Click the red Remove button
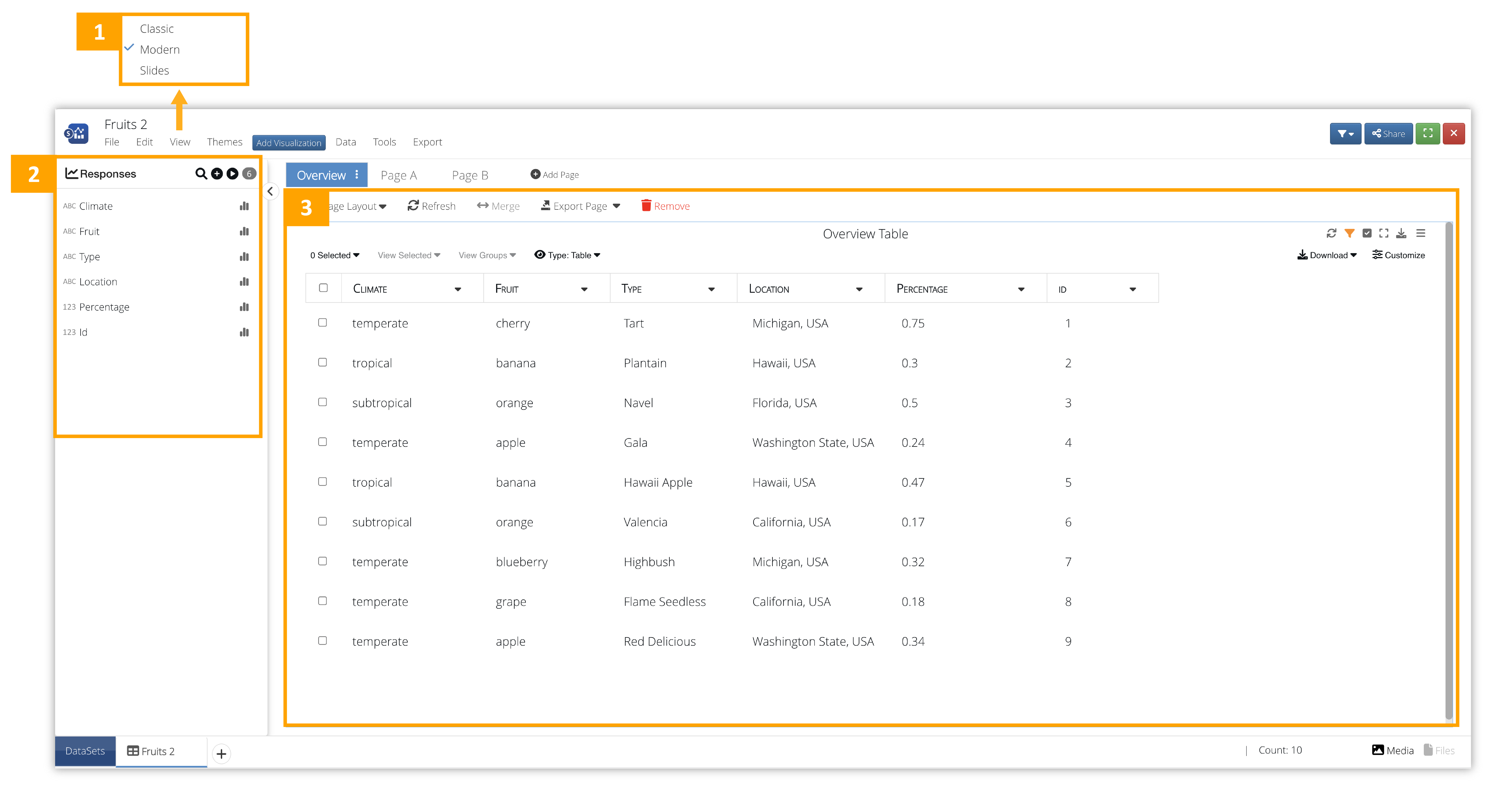1495x812 pixels. click(666, 206)
